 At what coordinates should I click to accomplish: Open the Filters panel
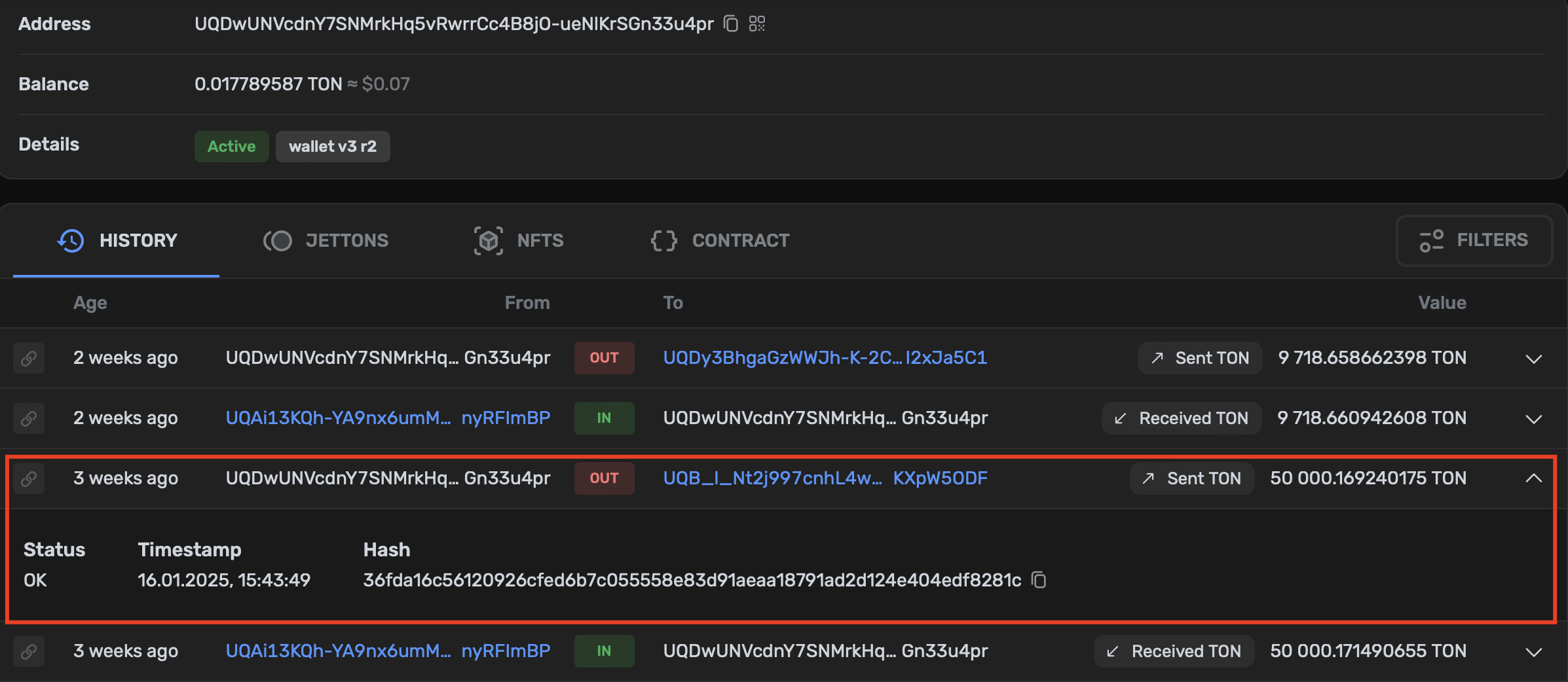pos(1474,240)
